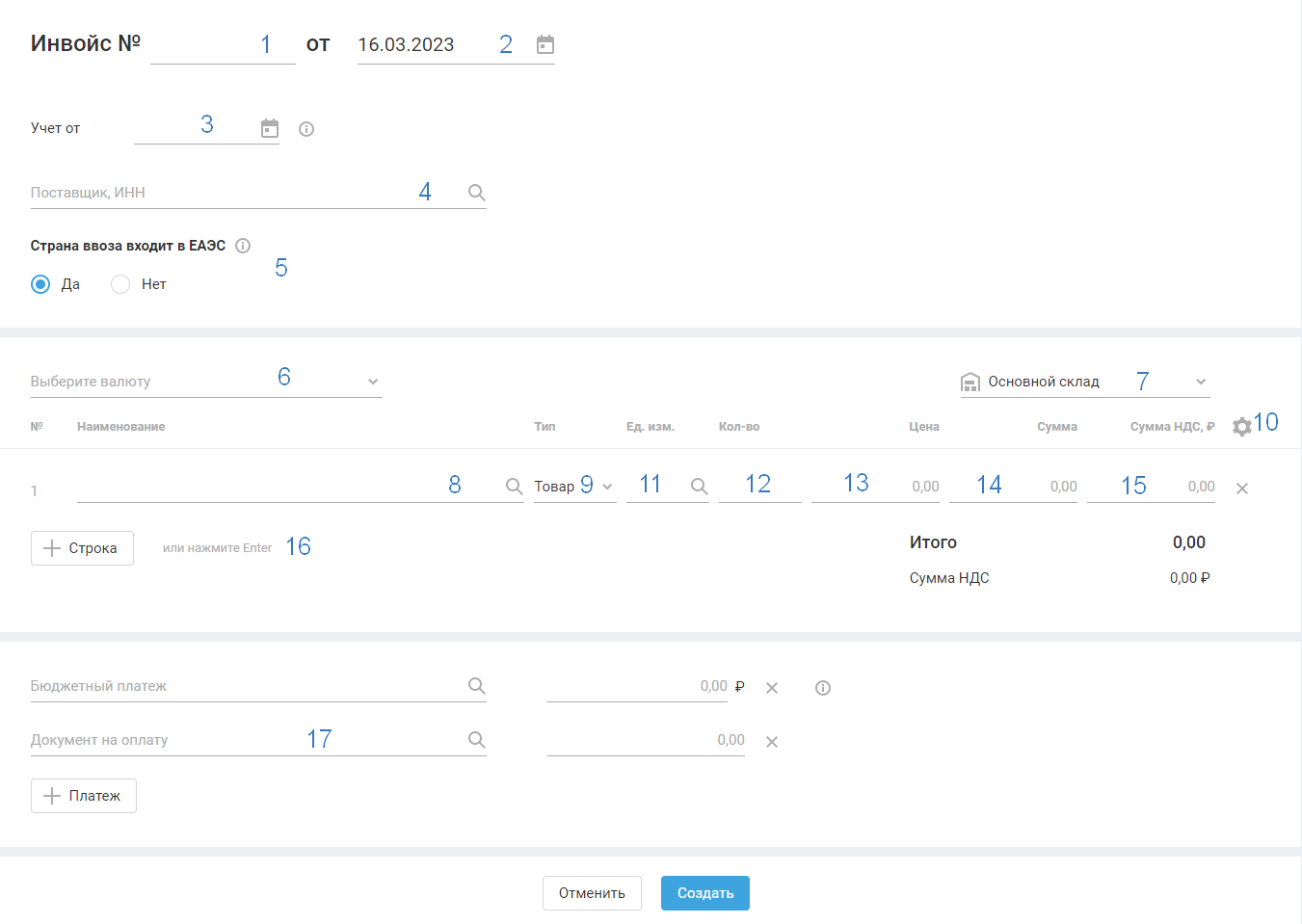Show info icon beside budget payment
1302x924 pixels.
823,688
